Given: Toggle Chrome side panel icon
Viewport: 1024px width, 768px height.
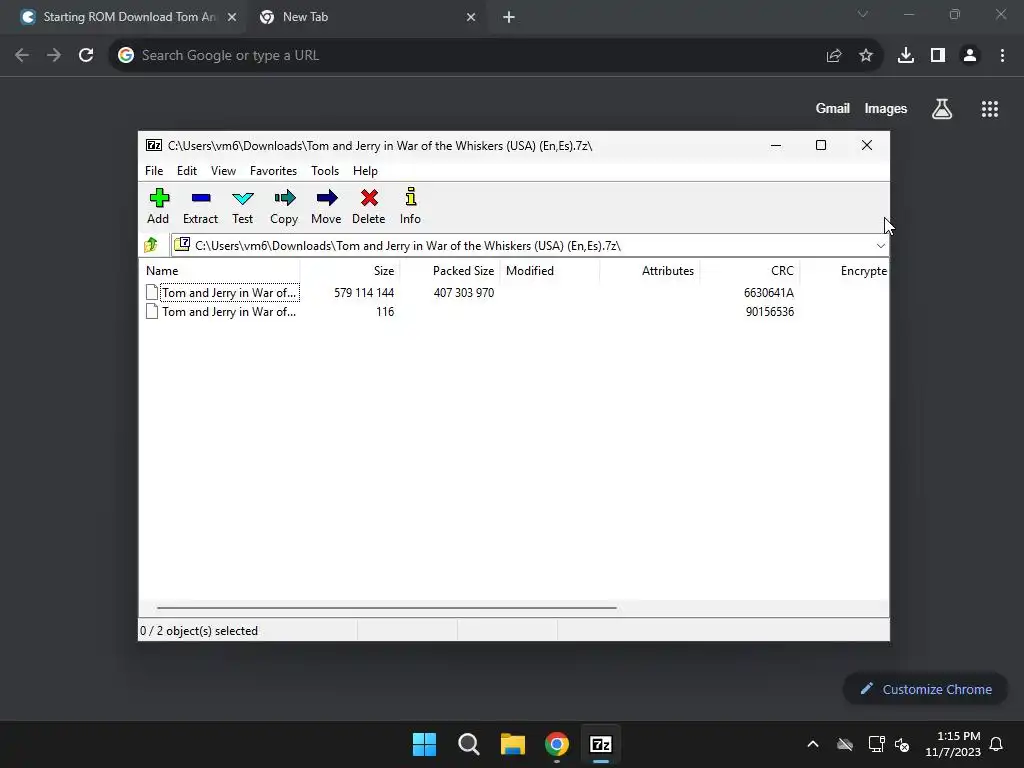Looking at the screenshot, I should (x=938, y=56).
